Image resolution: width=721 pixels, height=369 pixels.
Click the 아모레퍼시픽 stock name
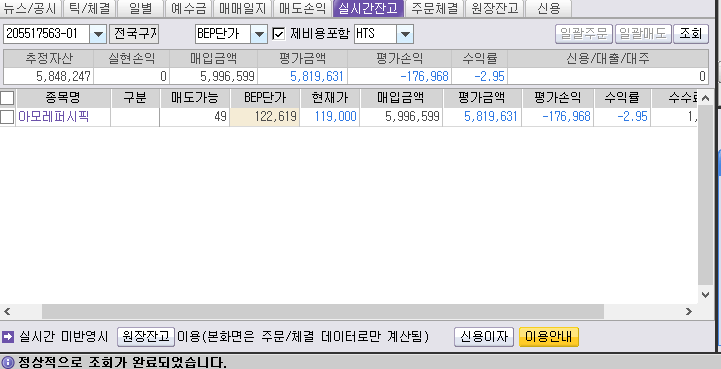54,117
